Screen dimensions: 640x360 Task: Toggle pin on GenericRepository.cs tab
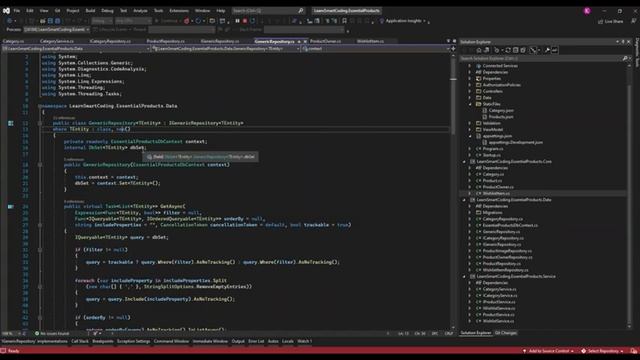click(x=299, y=41)
